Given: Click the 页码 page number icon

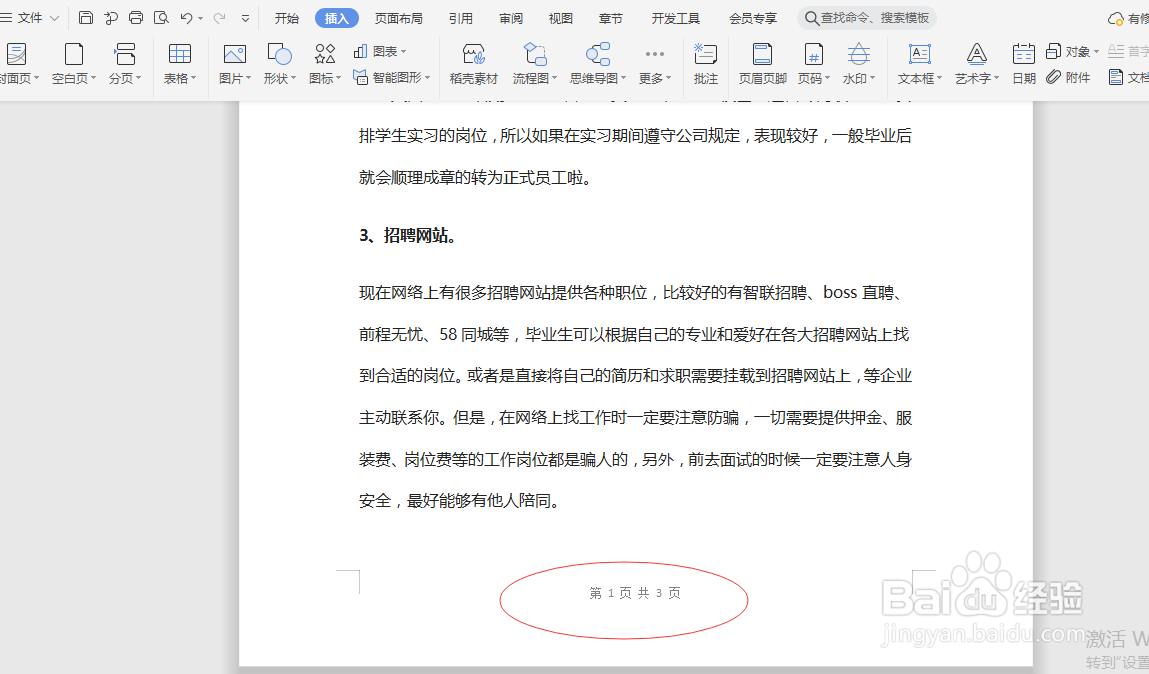Looking at the screenshot, I should [813, 54].
